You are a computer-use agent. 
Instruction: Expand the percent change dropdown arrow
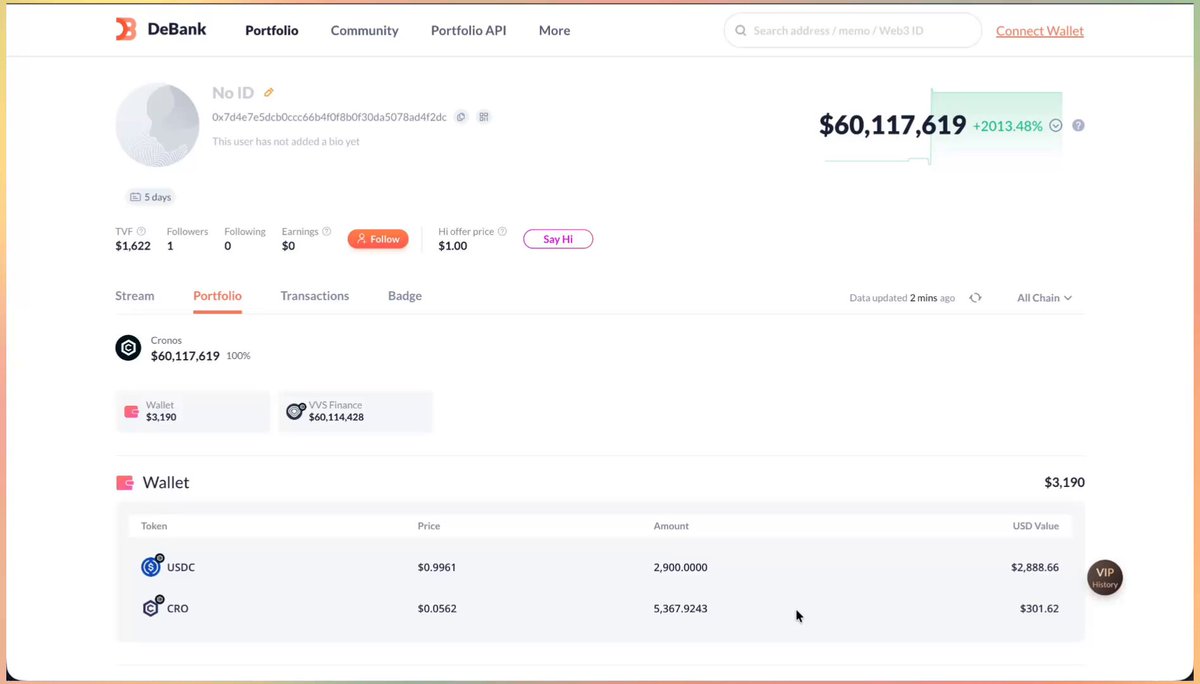pos(1056,126)
